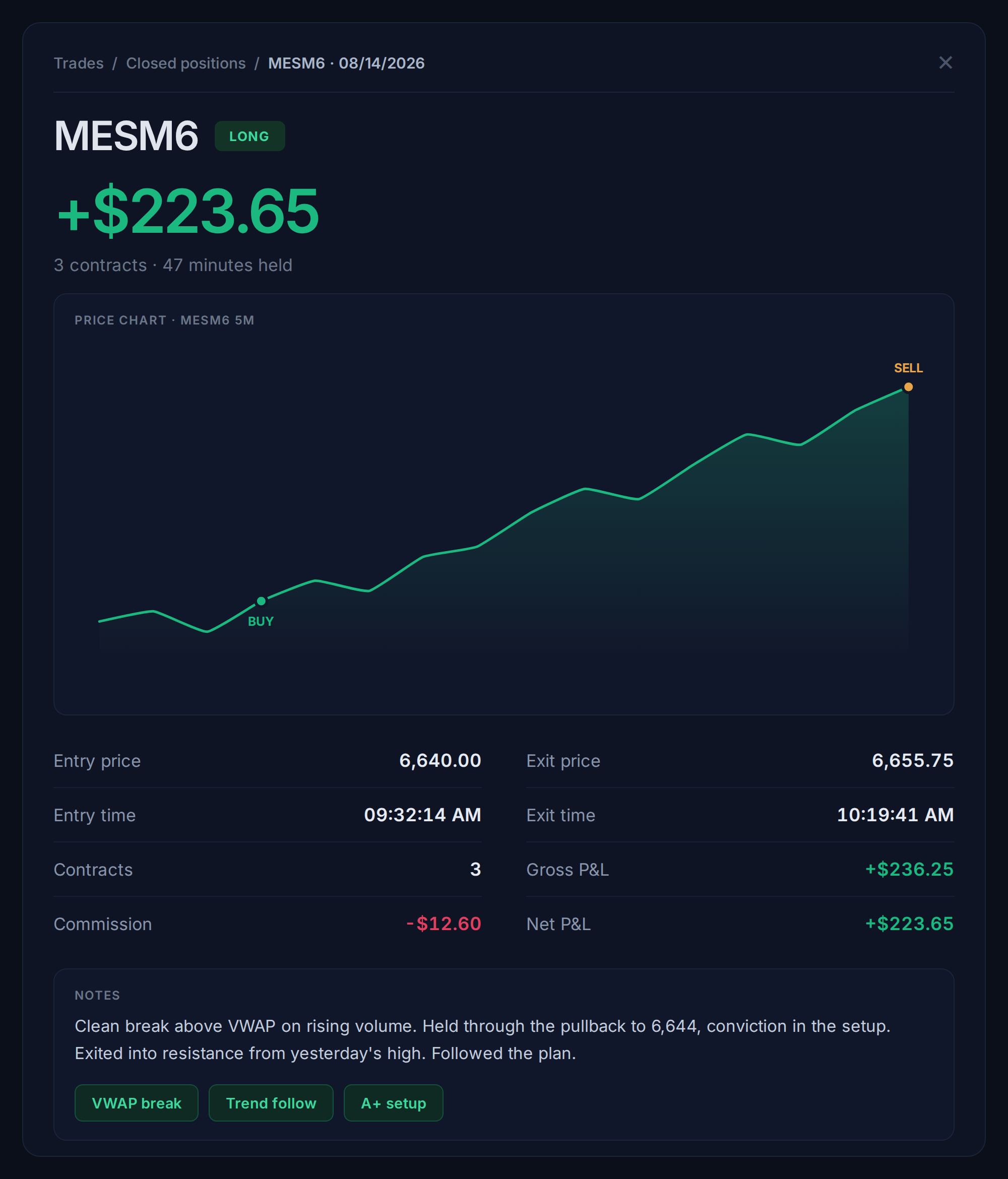Select the SELL marker on chart
1008x1179 pixels.
[908, 387]
